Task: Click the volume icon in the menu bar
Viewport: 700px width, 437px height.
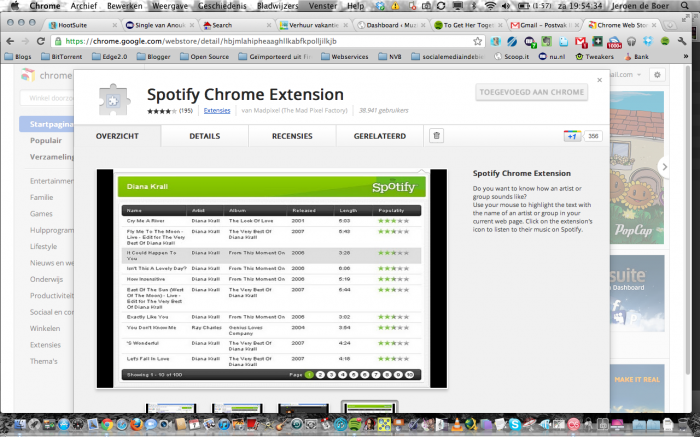Action: pos(505,6)
